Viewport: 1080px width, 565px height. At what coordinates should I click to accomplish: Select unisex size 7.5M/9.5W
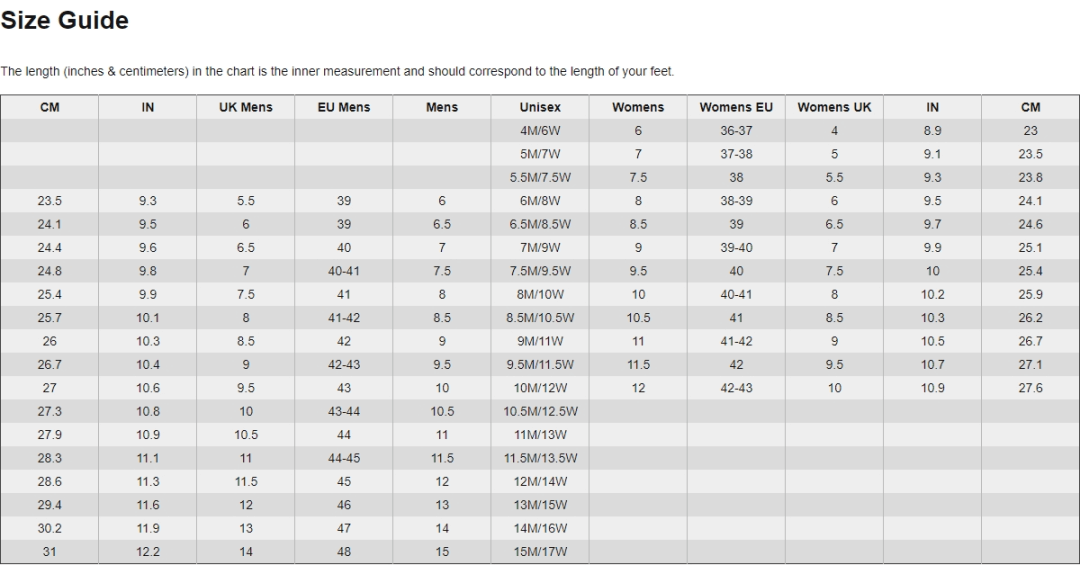point(540,271)
